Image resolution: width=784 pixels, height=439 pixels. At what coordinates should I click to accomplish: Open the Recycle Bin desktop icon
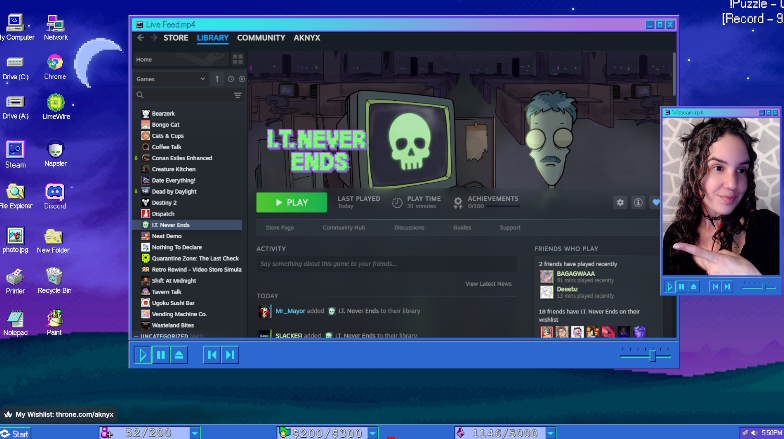click(54, 280)
